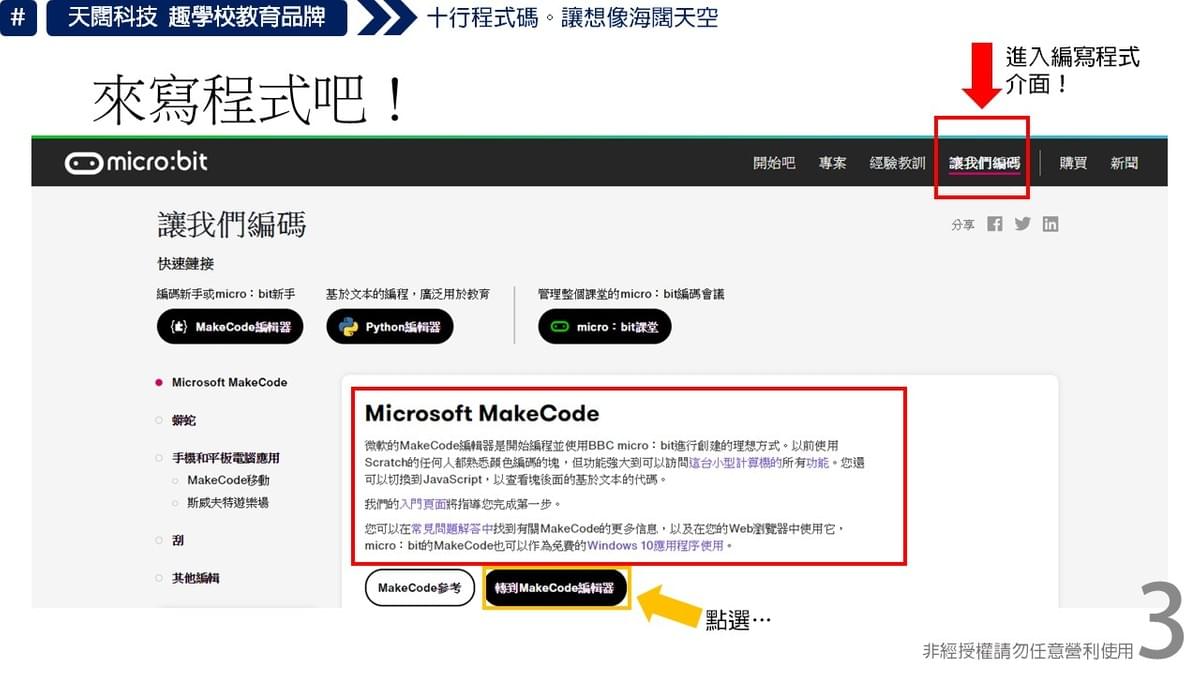Select 其他編輯 in the sidebar

195,578
